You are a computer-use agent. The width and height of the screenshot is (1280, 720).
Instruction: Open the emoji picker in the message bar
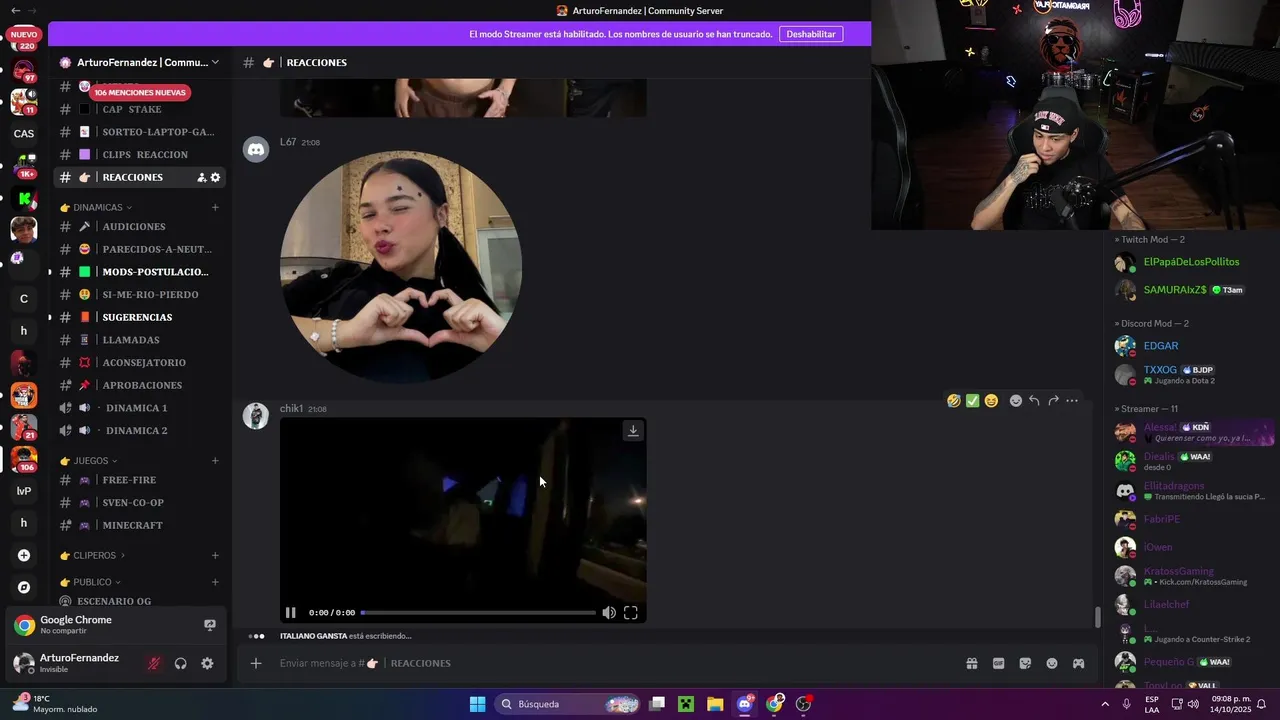1052,663
